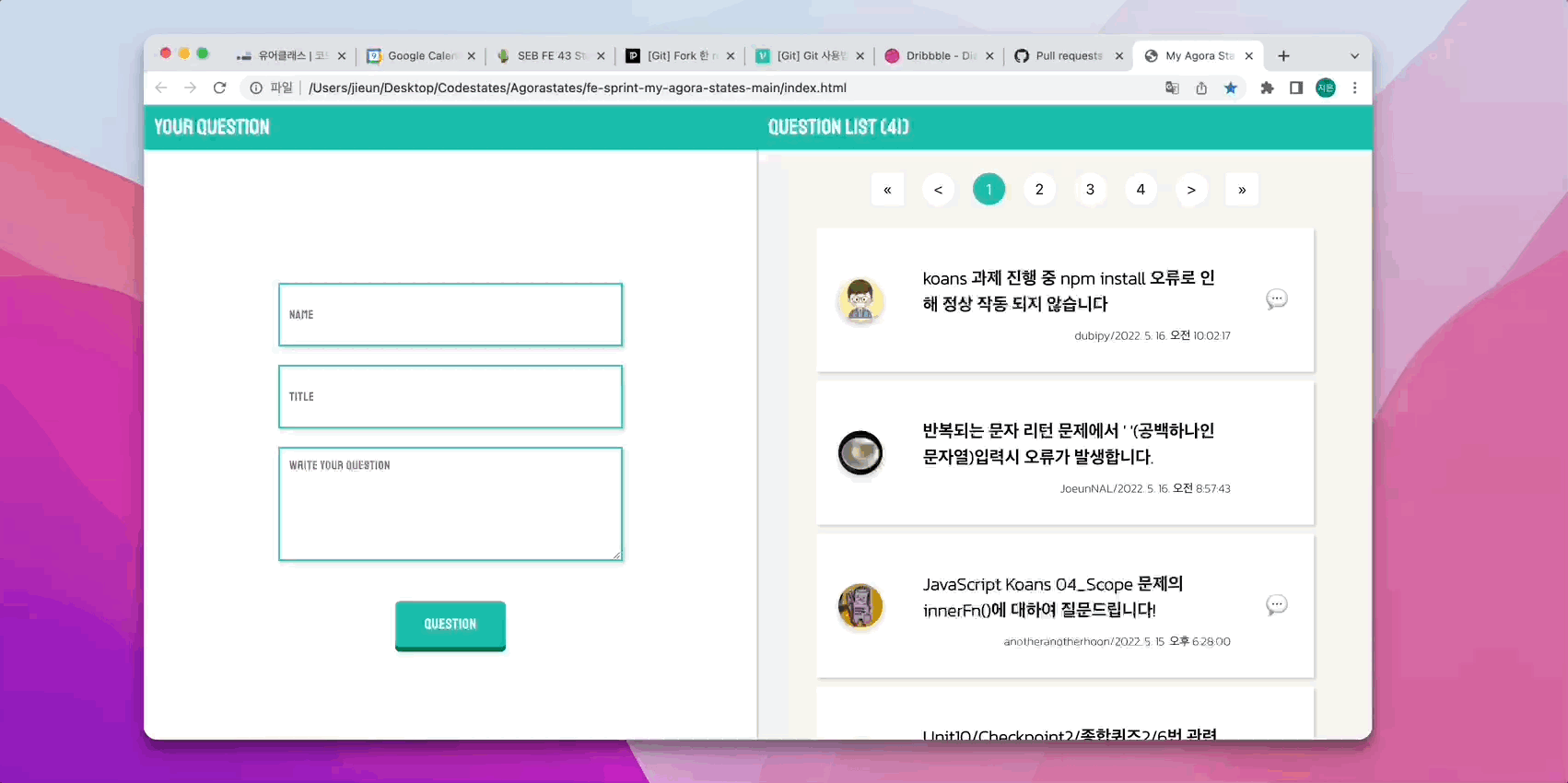Switch to the [Git] Git 사용법 tab
Viewport: 1568px width, 783px height.
click(810, 56)
